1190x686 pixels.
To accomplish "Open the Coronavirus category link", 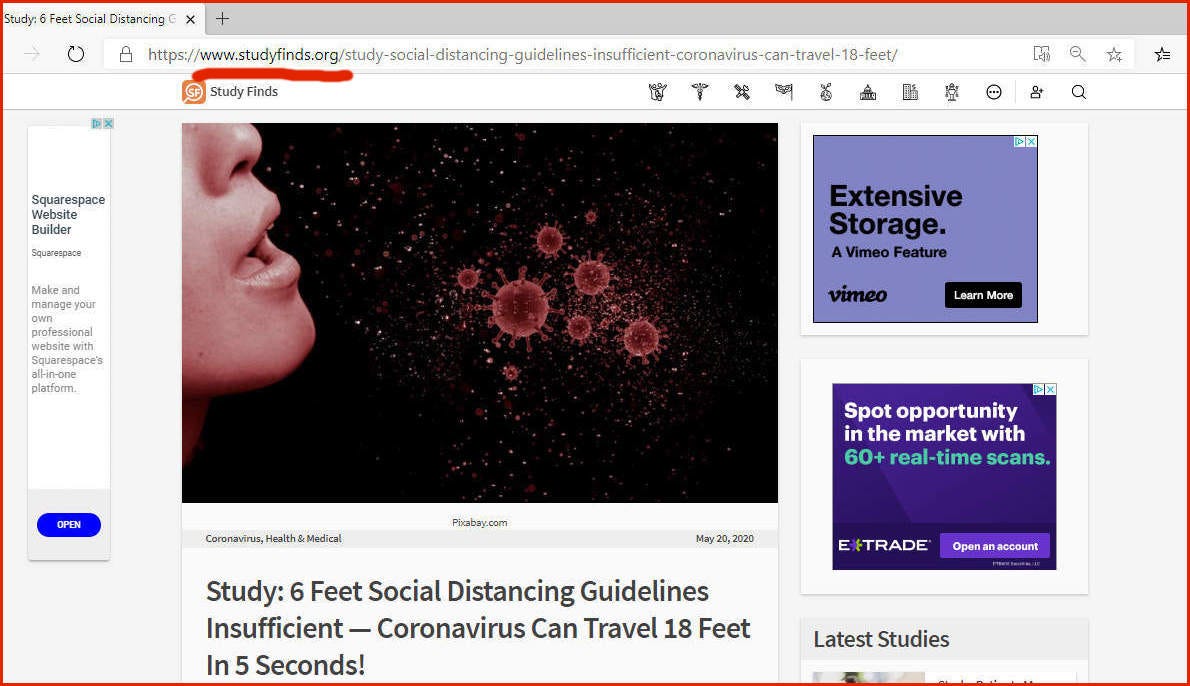I will [x=233, y=539].
